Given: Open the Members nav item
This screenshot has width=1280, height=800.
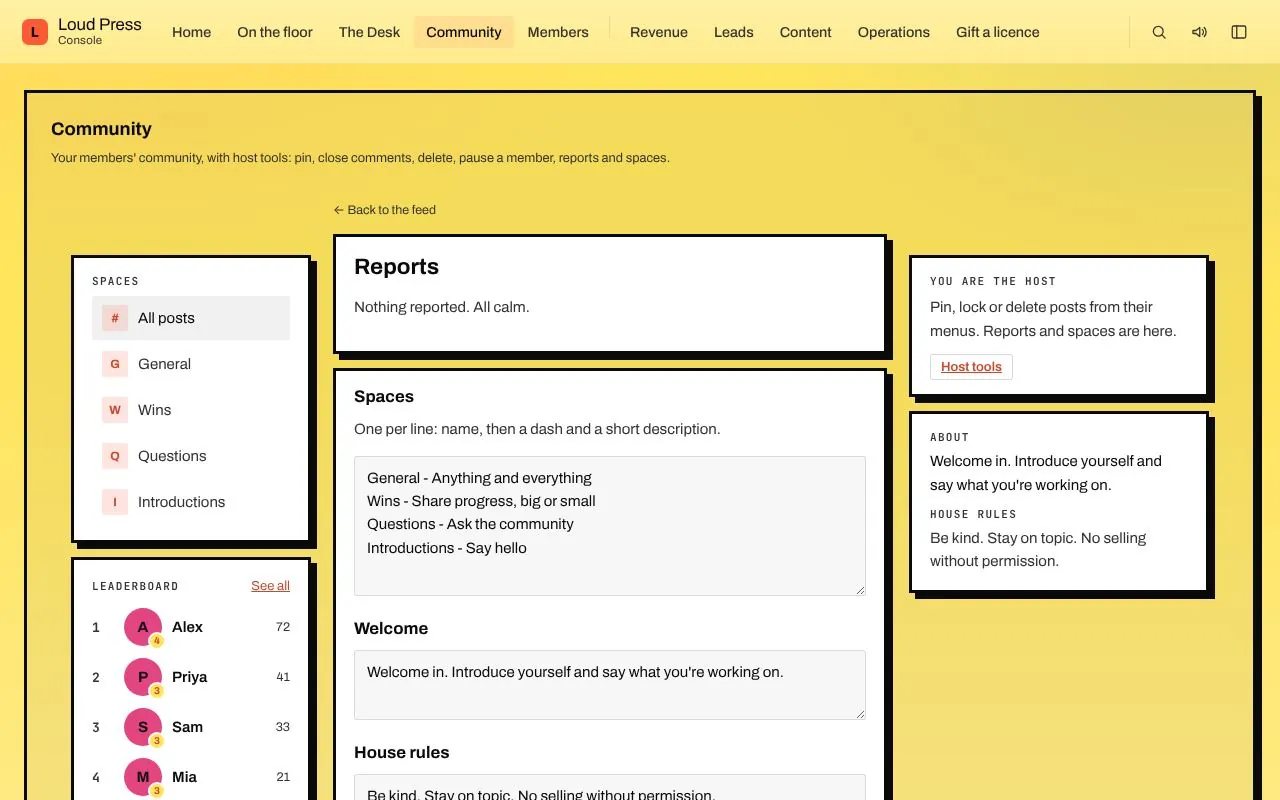Looking at the screenshot, I should pos(558,32).
